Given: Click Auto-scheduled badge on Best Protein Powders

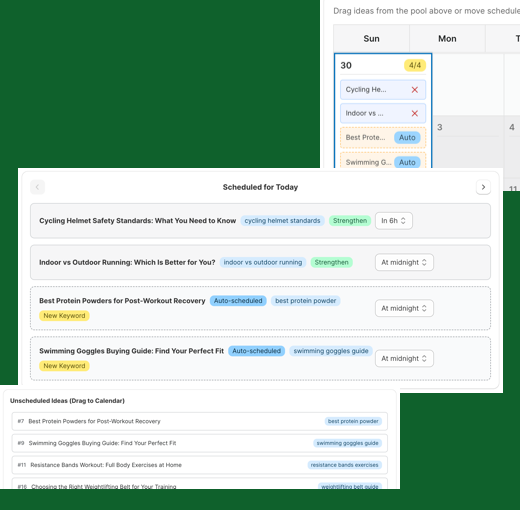Looking at the screenshot, I should [238, 301].
